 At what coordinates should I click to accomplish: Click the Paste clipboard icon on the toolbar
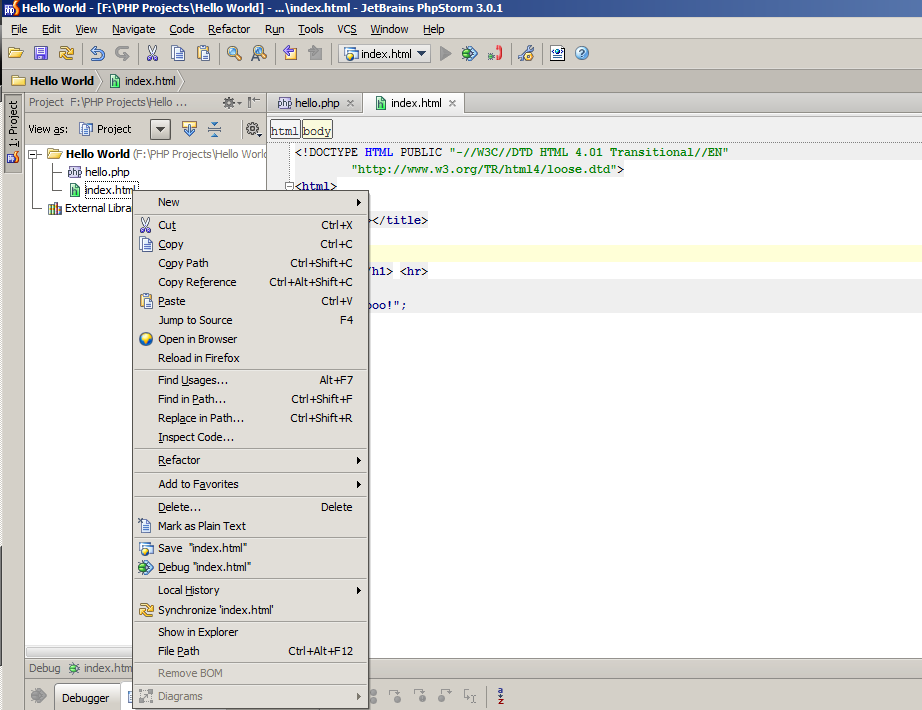[202, 53]
